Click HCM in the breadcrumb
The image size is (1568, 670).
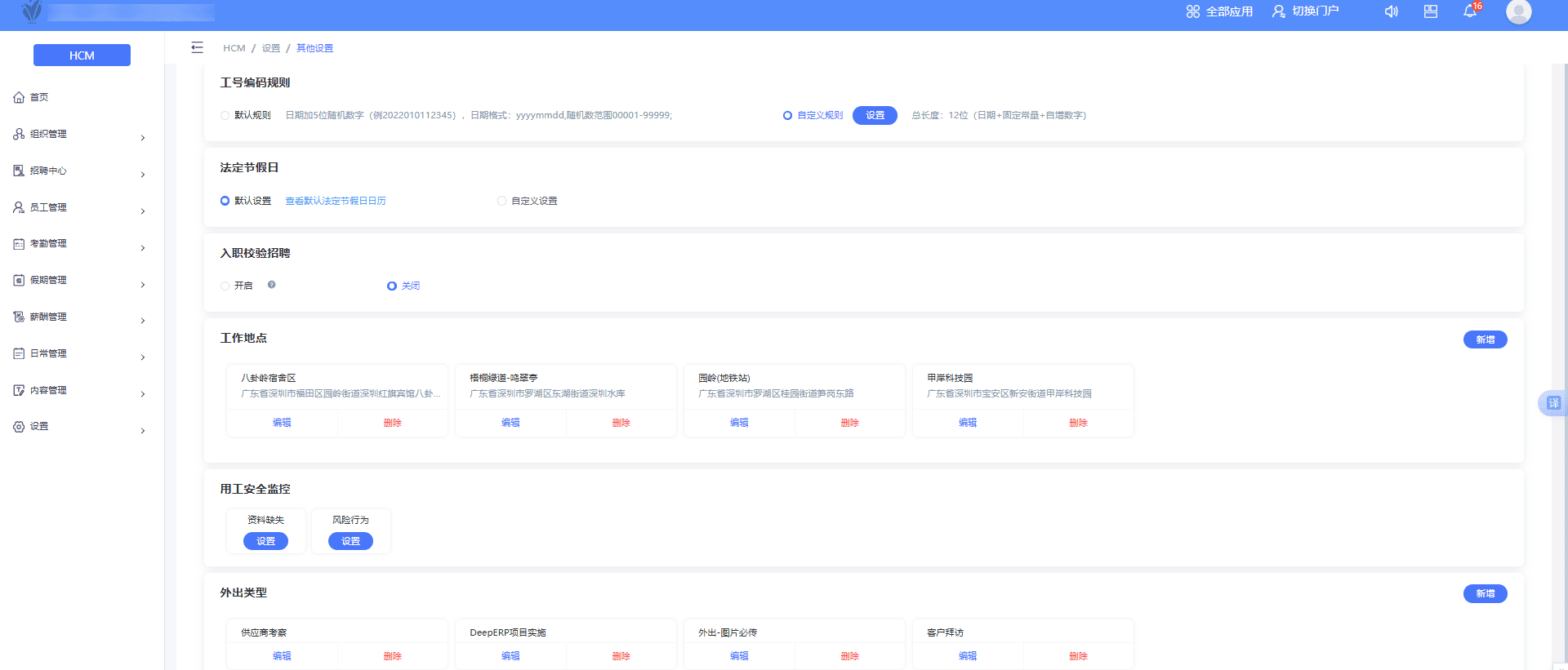(234, 48)
